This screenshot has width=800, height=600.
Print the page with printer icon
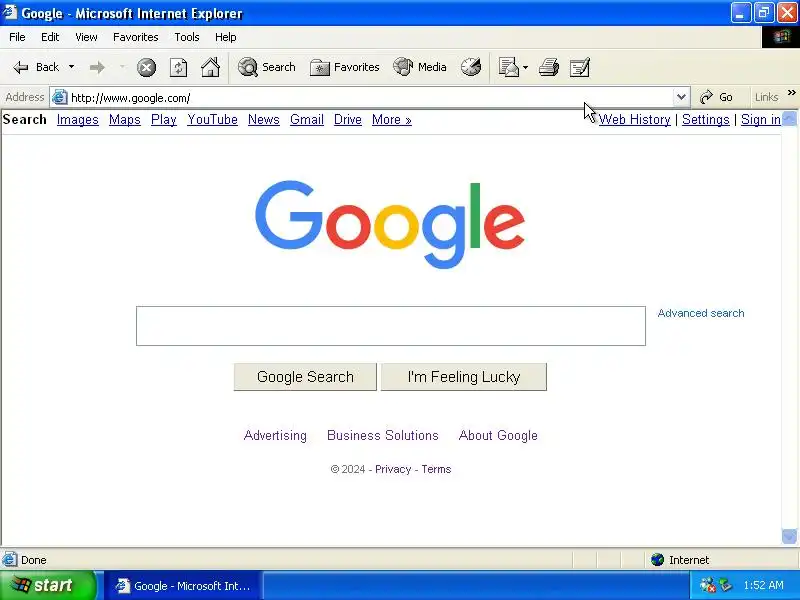(548, 67)
